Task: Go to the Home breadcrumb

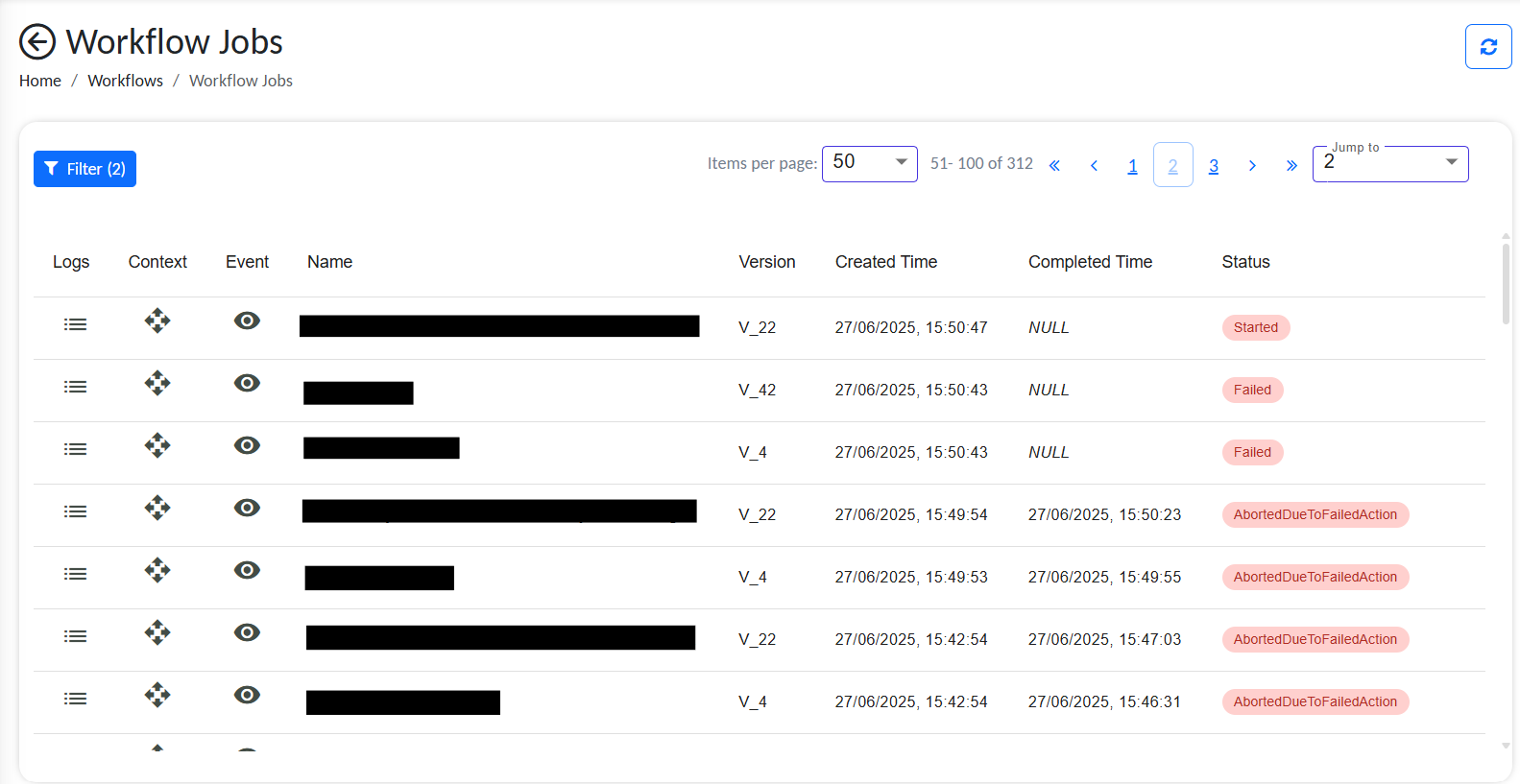Action: [x=39, y=82]
